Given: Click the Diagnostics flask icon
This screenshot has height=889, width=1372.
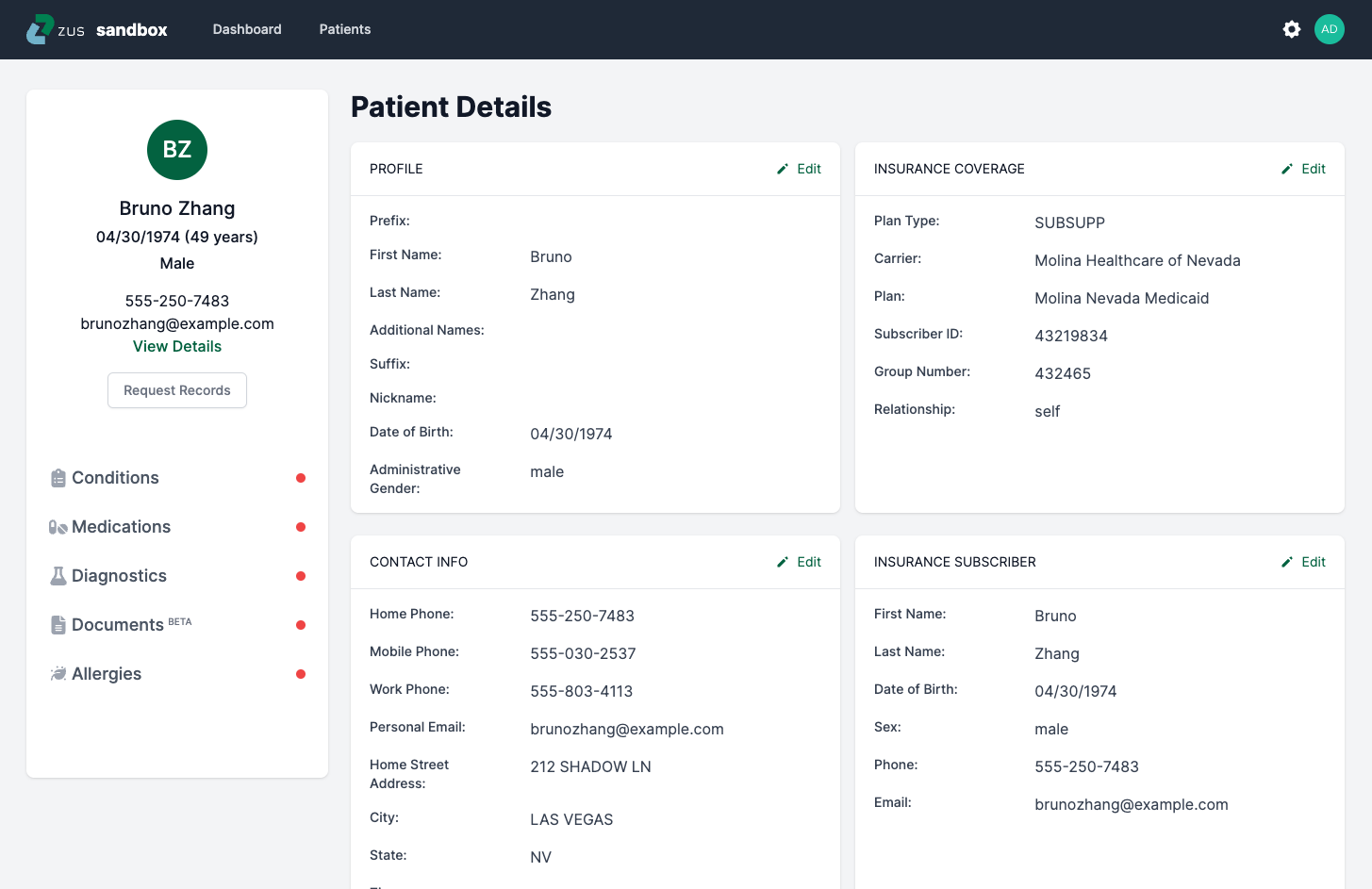Looking at the screenshot, I should [x=58, y=576].
